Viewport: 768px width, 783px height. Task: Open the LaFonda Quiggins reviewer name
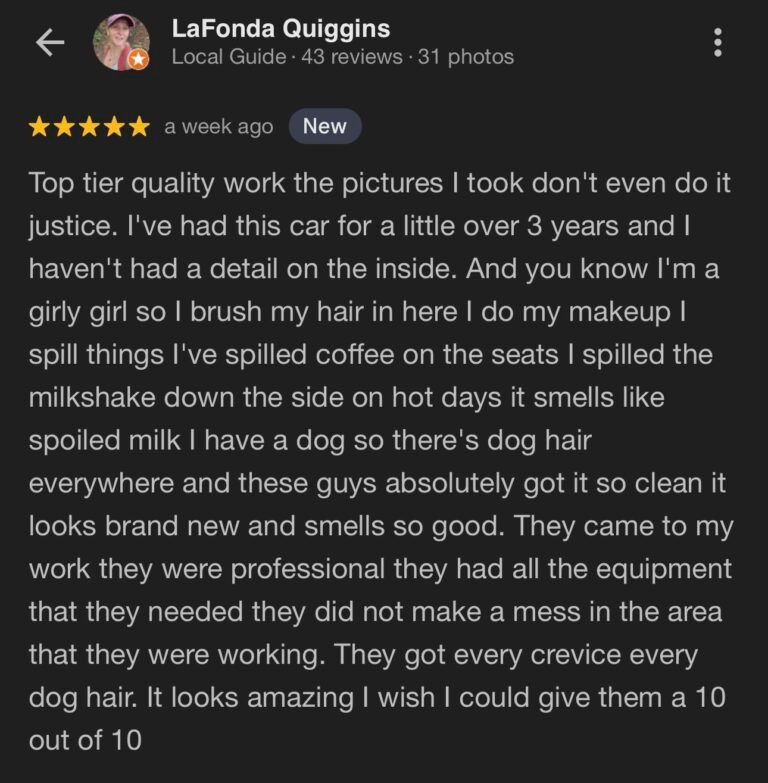click(x=281, y=28)
